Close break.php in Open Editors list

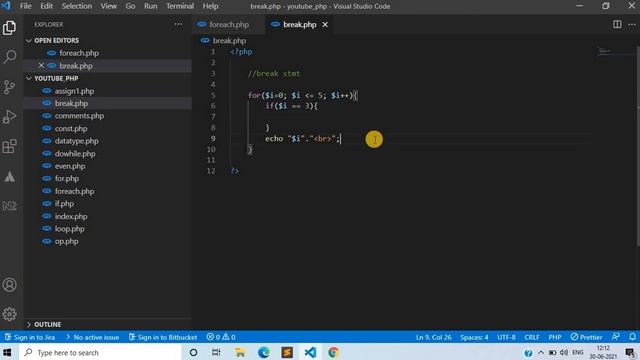[41, 65]
